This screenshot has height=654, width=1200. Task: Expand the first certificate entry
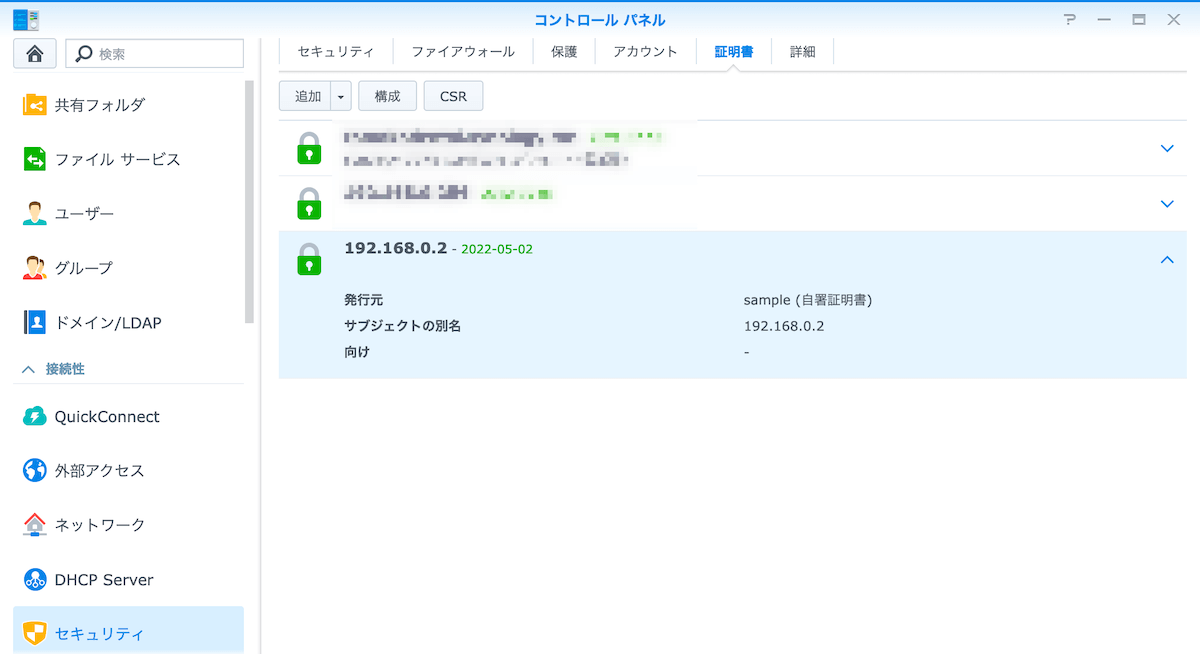(1166, 148)
